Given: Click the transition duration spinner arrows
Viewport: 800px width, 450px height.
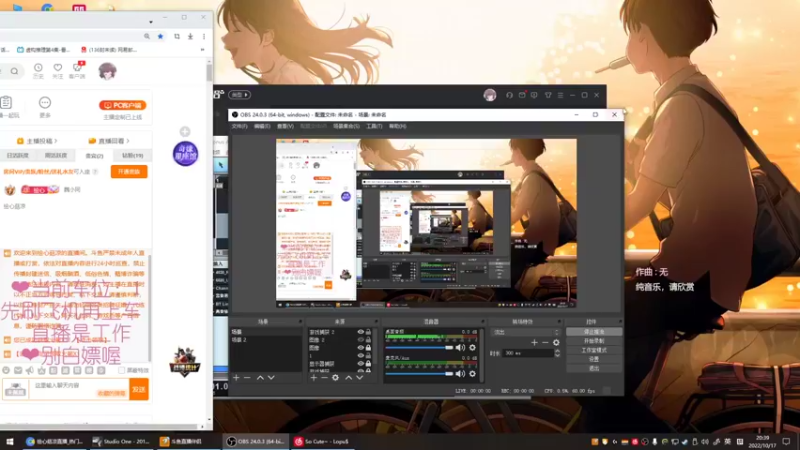Looking at the screenshot, I should coord(557,353).
